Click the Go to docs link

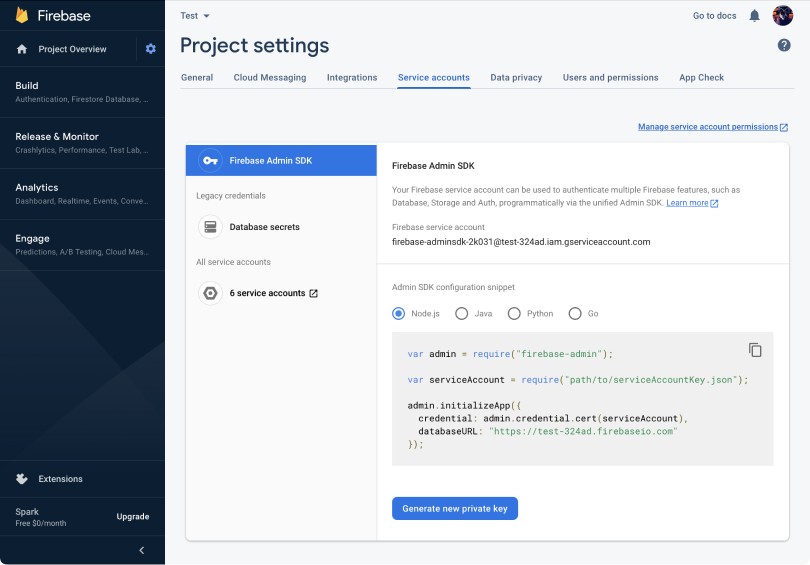pyautogui.click(x=714, y=16)
